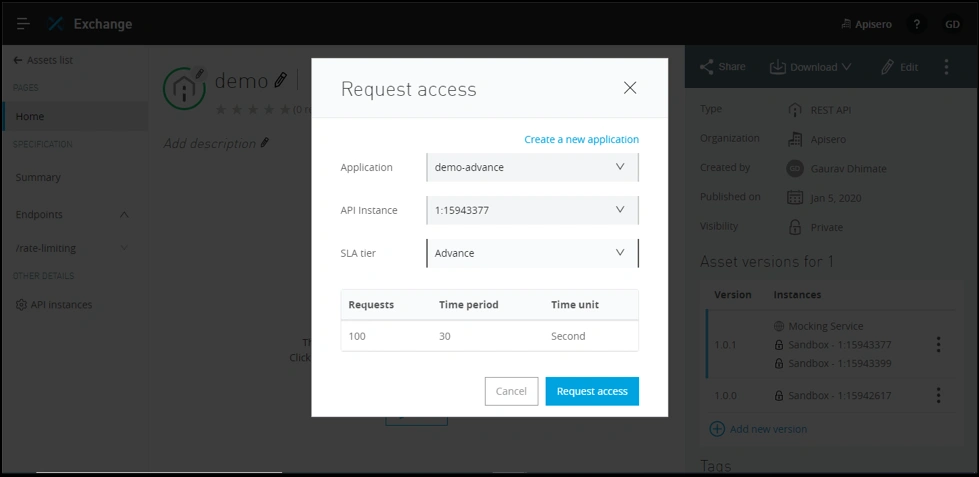Viewport: 979px width, 477px height.
Task: Open the Download dropdown menu
Action: click(811, 67)
